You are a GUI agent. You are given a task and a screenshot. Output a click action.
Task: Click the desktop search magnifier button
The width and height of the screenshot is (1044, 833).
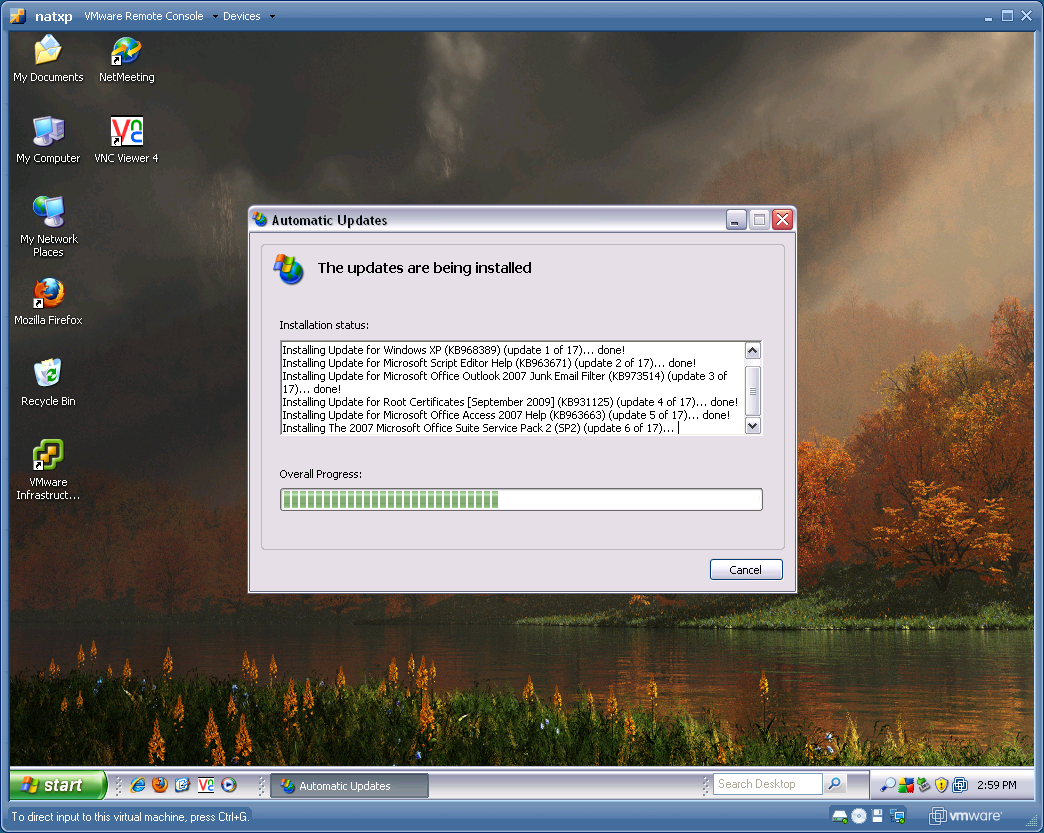(x=834, y=784)
